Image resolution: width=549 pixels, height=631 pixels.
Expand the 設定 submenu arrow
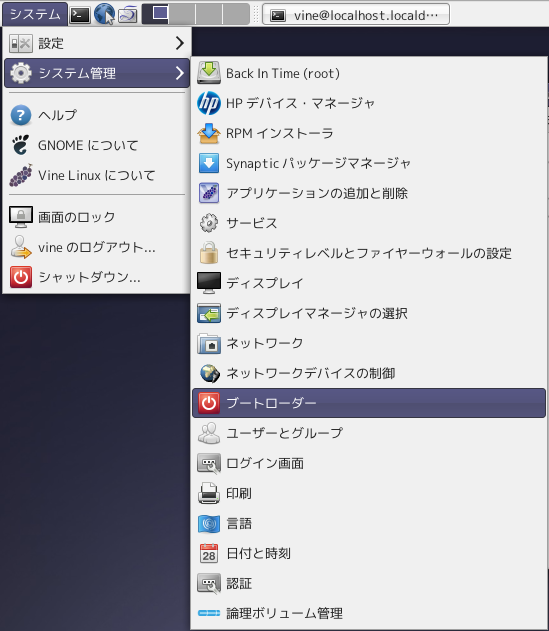[180, 43]
